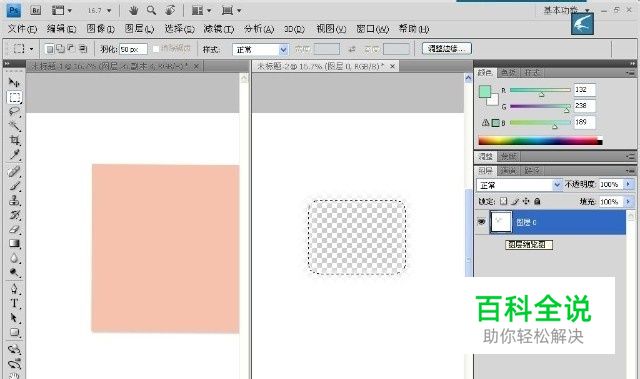Toggle lock image pixels brush icon
The image size is (640, 379).
point(515,201)
